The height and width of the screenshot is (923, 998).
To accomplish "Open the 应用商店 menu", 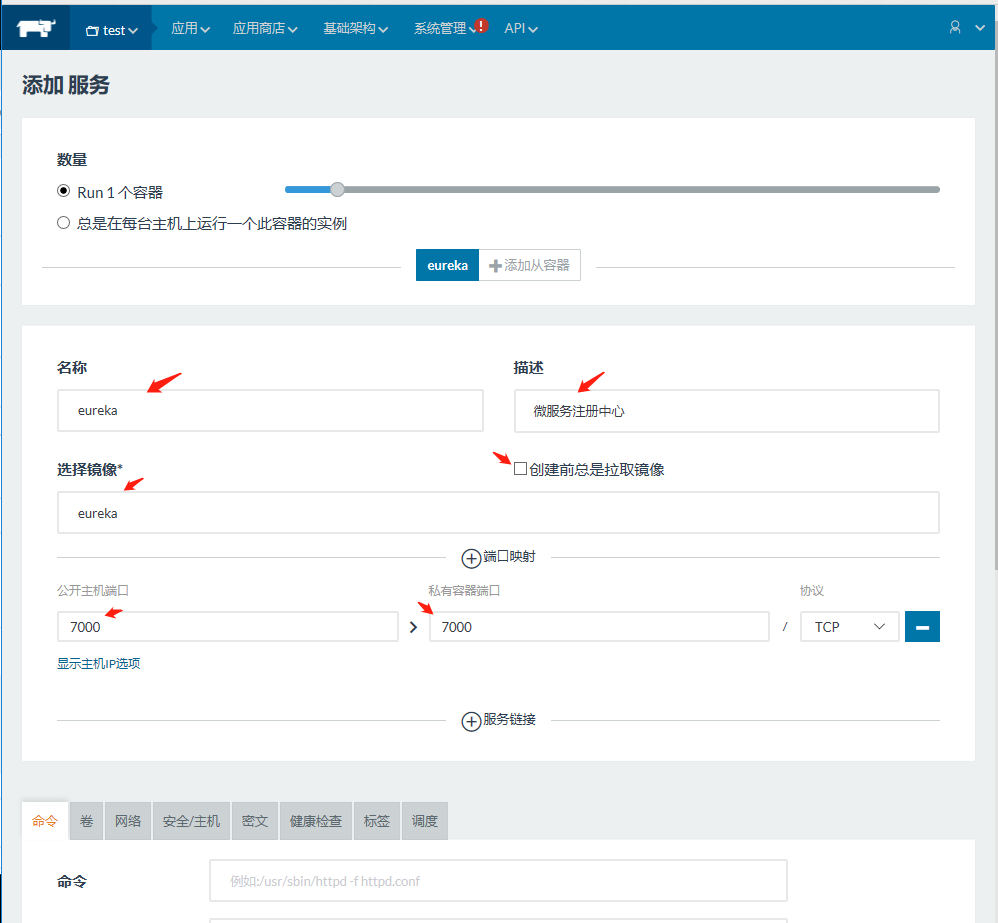I will (265, 28).
